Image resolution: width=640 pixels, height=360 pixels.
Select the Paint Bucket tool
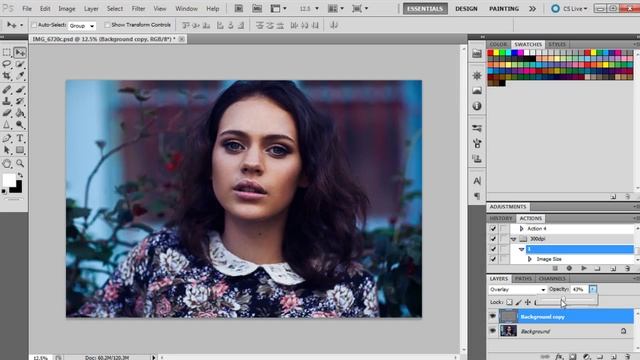[x=20, y=113]
